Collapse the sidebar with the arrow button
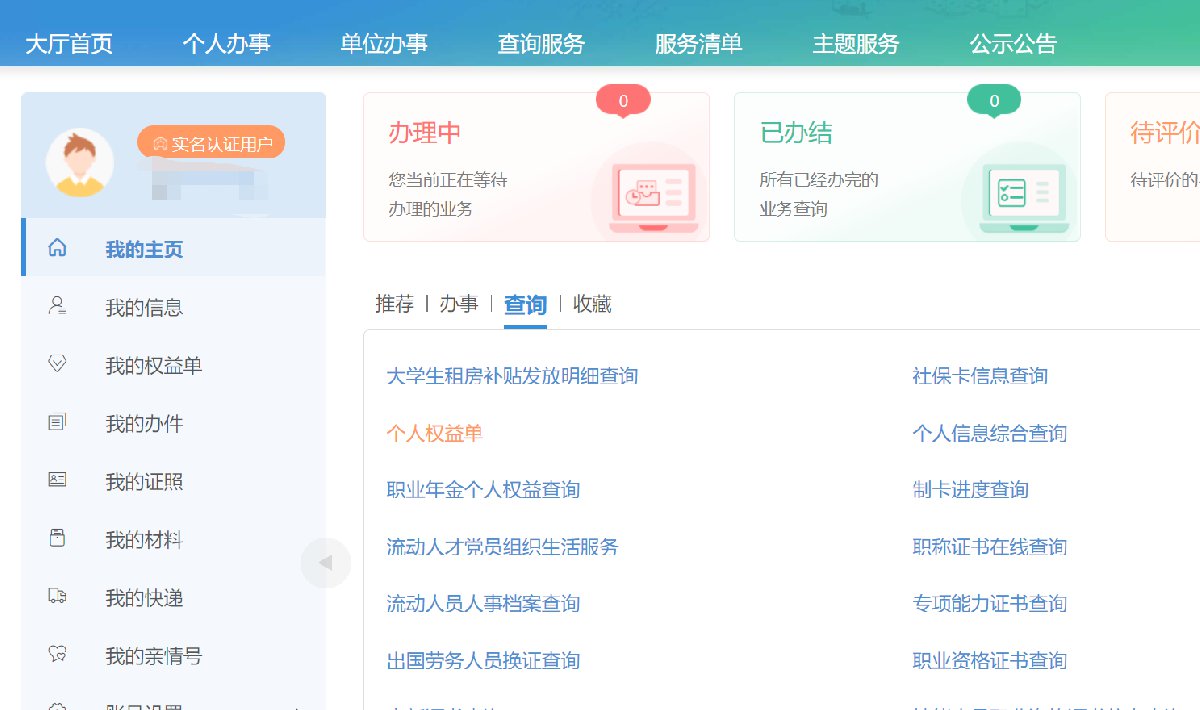Viewport: 1200px width, 710px height. (325, 563)
